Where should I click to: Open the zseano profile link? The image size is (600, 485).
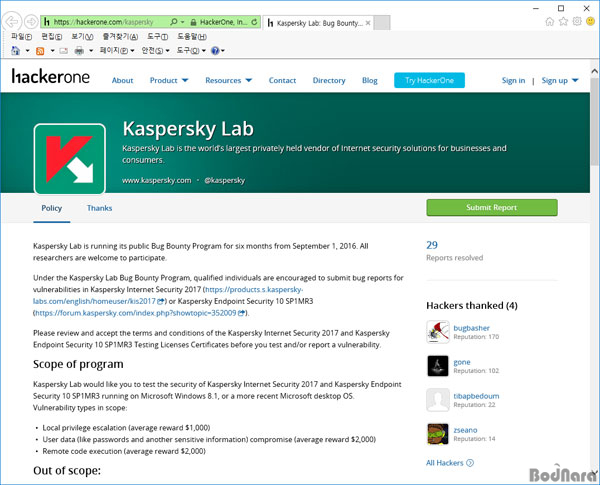coord(465,430)
